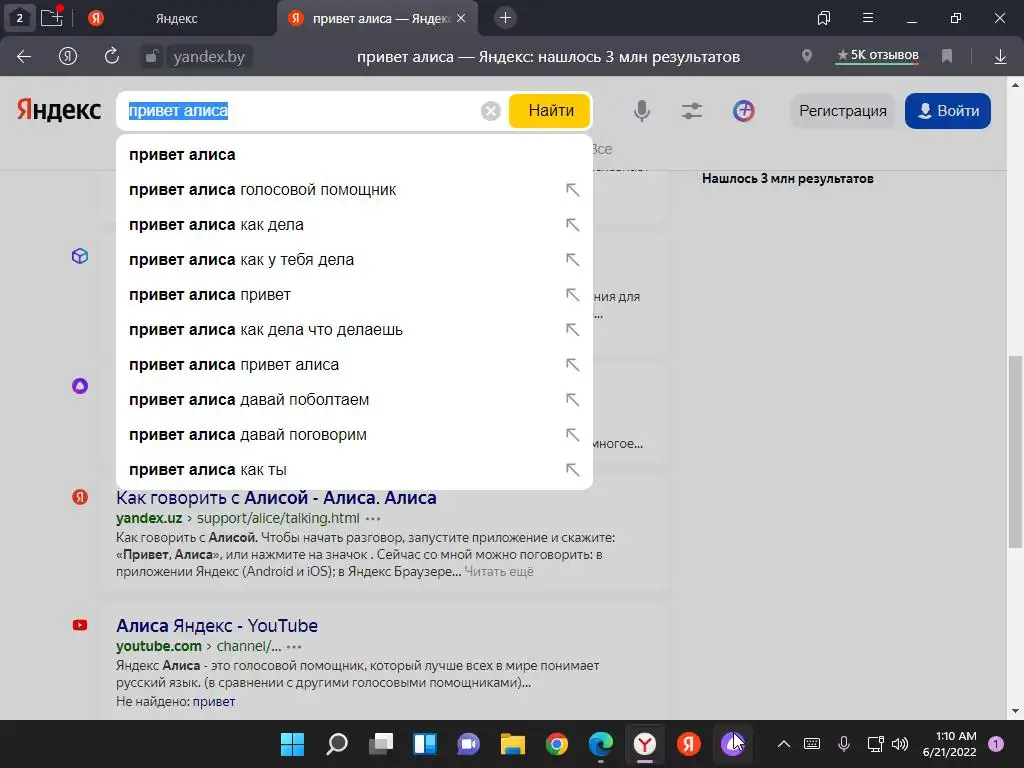Open result Алиса Яндекс - YouTube
Image resolution: width=1024 pixels, height=768 pixels.
217,626
